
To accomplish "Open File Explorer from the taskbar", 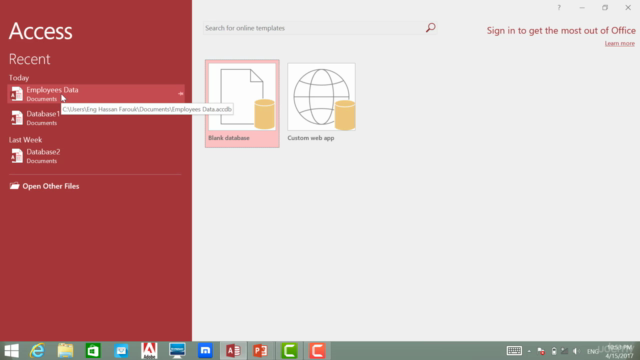I will click(65, 351).
